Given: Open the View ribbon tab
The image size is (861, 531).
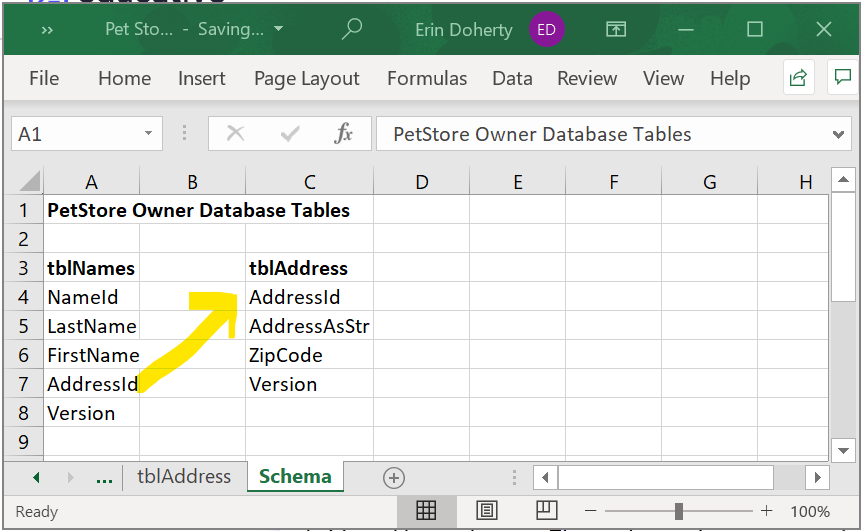Looking at the screenshot, I should tap(663, 78).
